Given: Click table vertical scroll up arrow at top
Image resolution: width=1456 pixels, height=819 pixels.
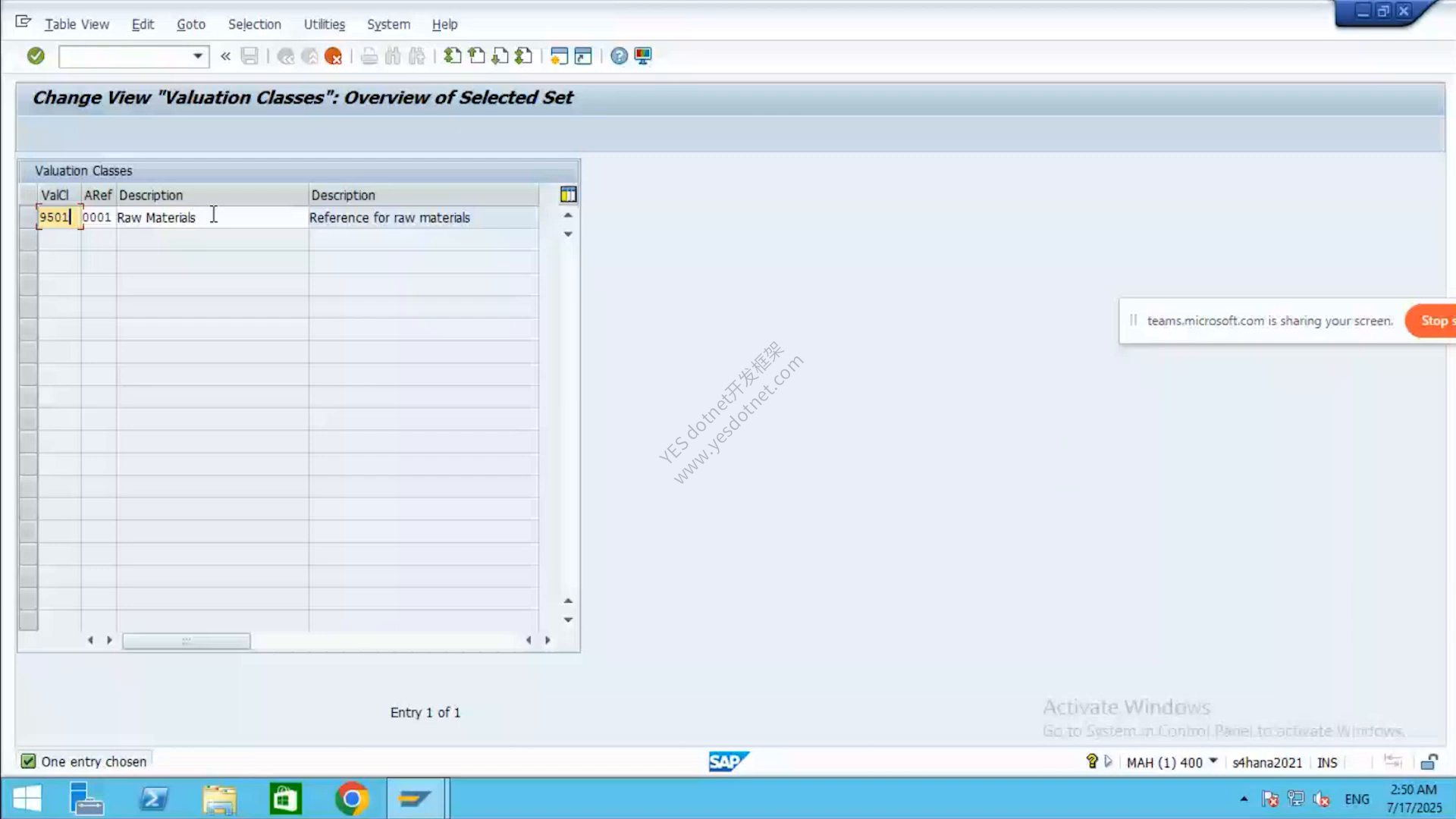Looking at the screenshot, I should (x=568, y=215).
